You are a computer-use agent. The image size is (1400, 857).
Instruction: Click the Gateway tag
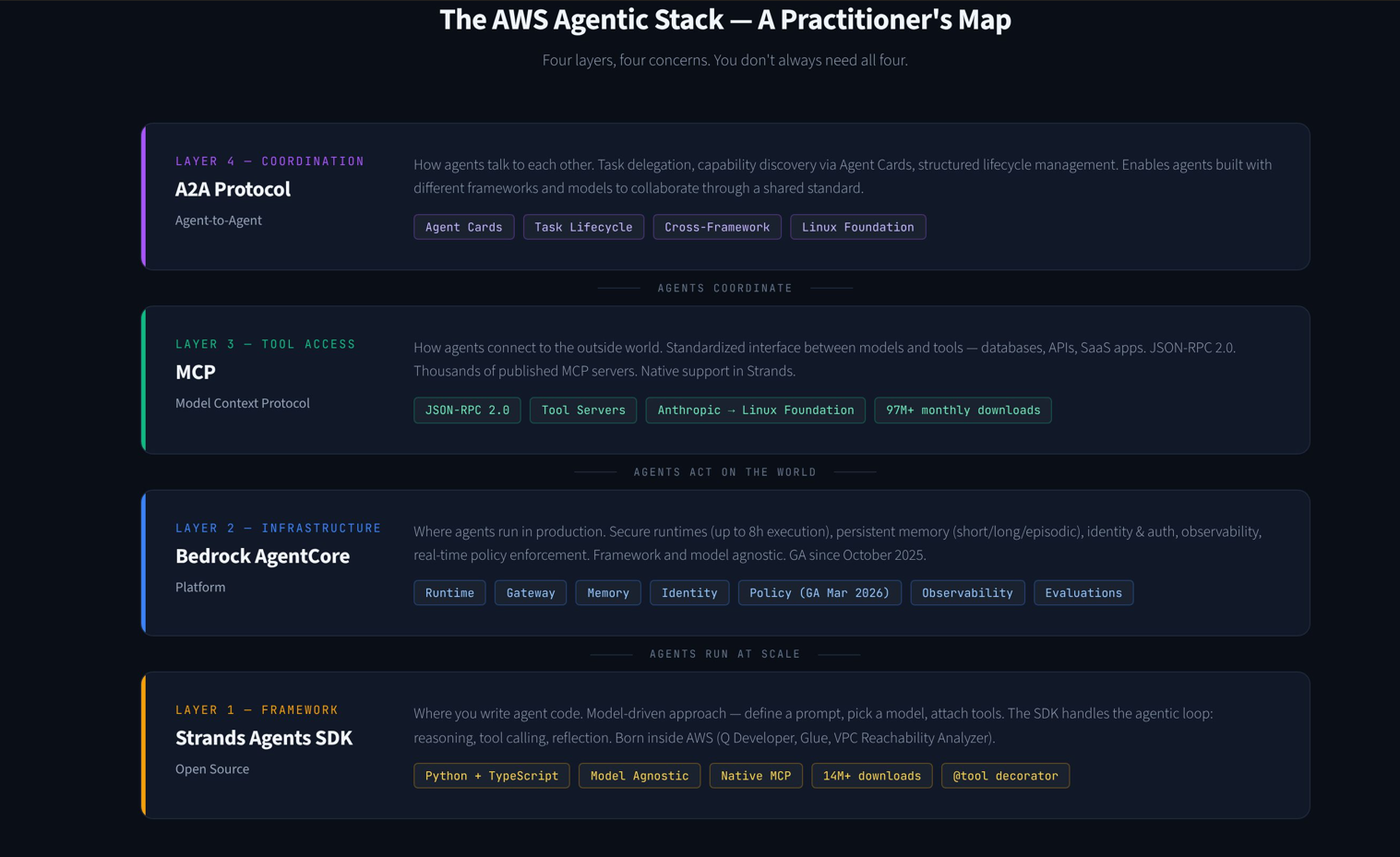point(531,592)
